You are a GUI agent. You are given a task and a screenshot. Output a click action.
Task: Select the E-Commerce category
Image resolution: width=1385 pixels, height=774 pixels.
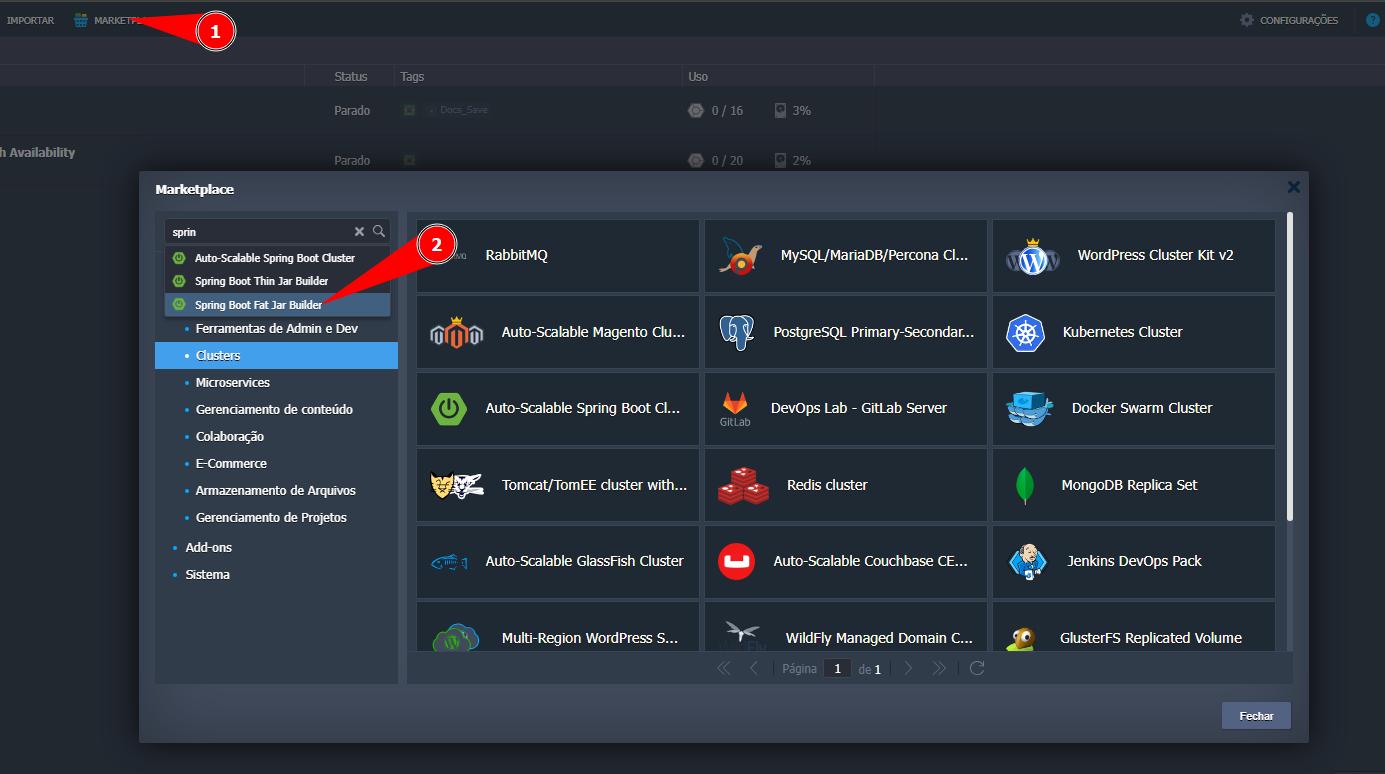231,463
